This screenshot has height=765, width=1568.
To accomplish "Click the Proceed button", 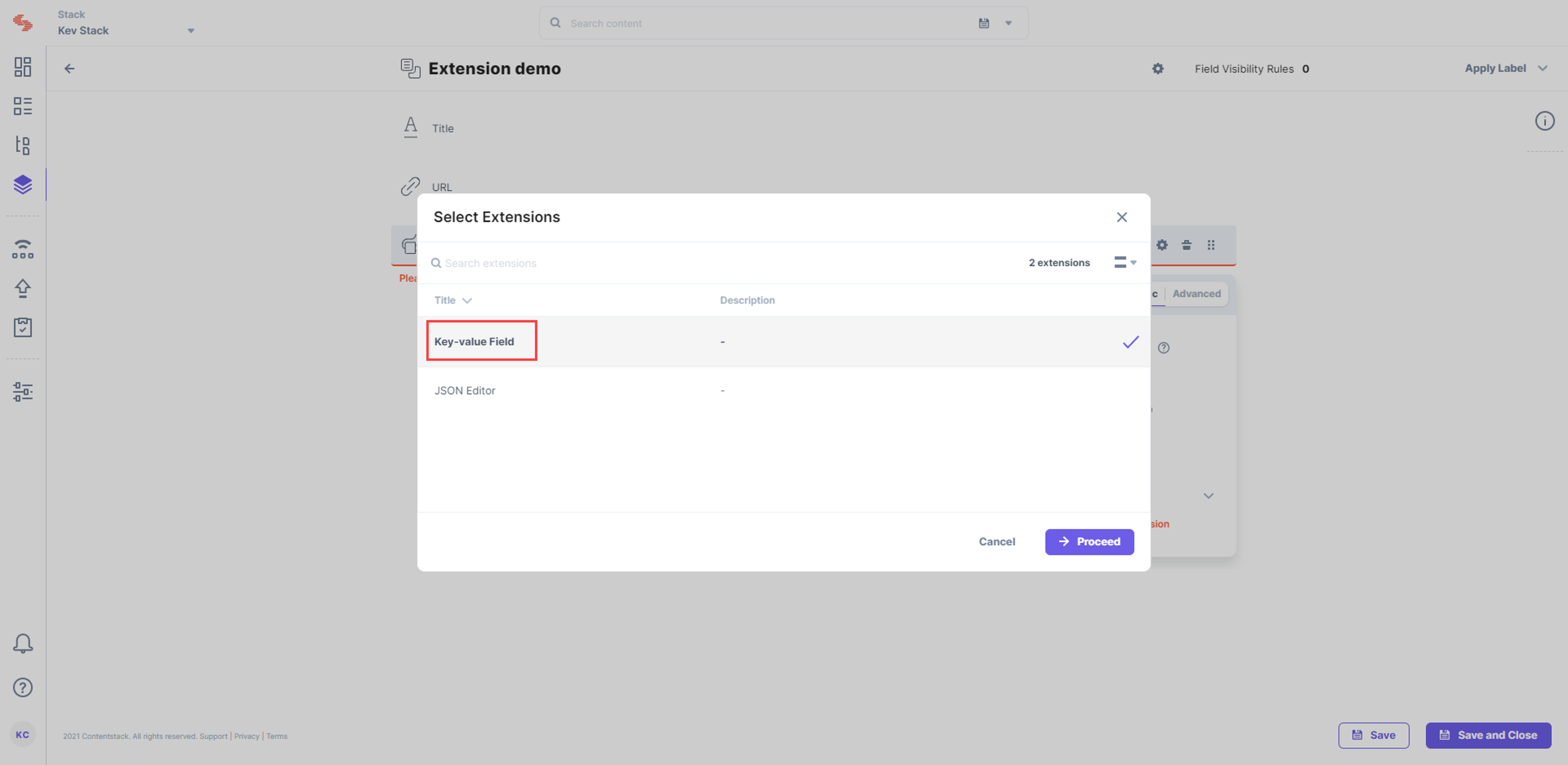I will pos(1089,542).
